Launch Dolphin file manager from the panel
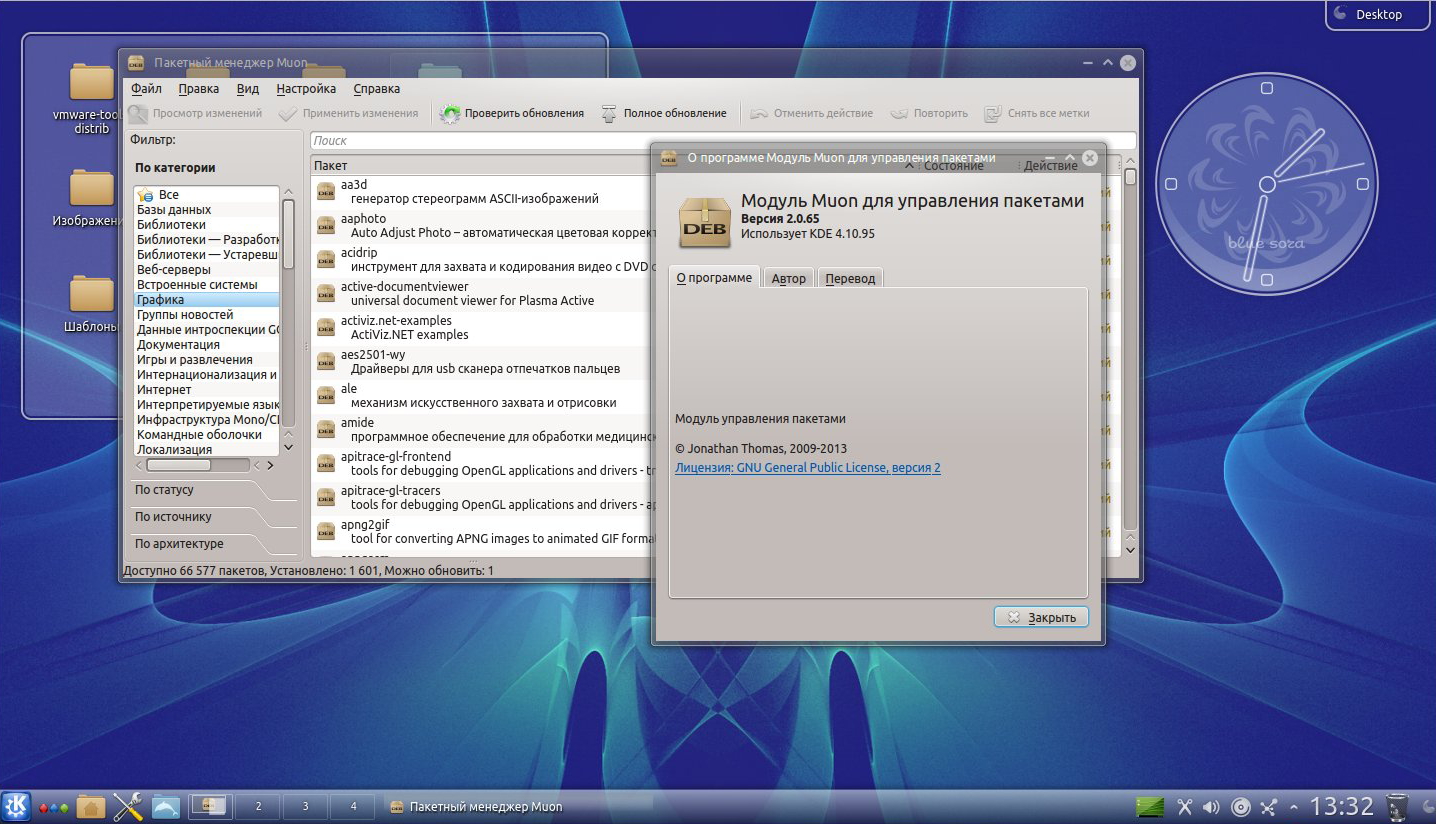Image resolution: width=1436 pixels, height=824 pixels. pos(166,806)
